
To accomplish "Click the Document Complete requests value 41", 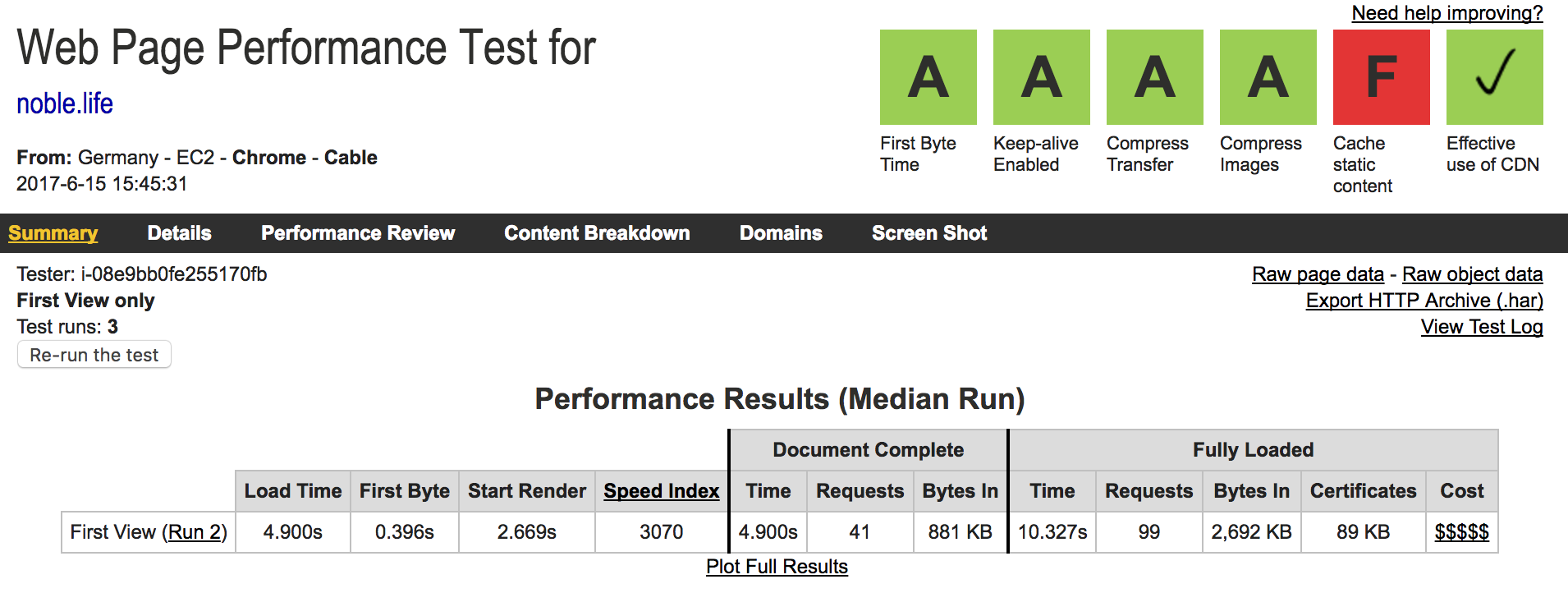I will [860, 532].
